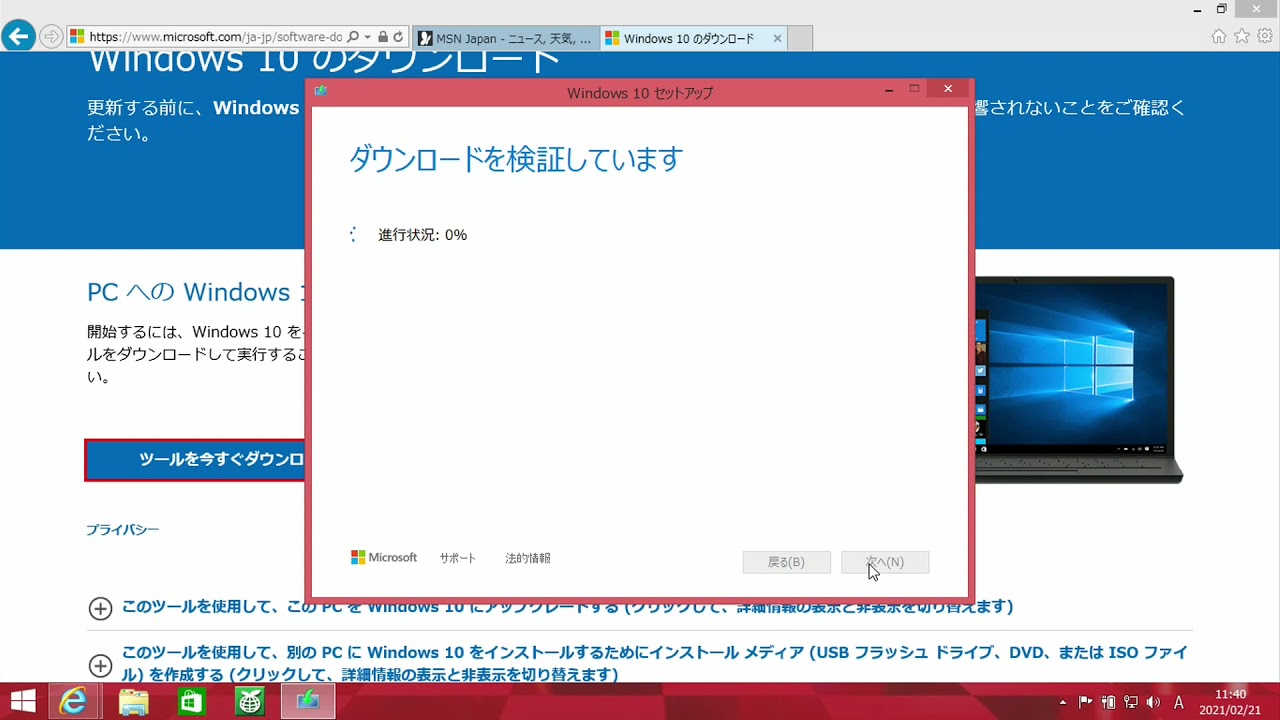Click the URL address field
Screen dimensions: 1280x720
[215, 37]
